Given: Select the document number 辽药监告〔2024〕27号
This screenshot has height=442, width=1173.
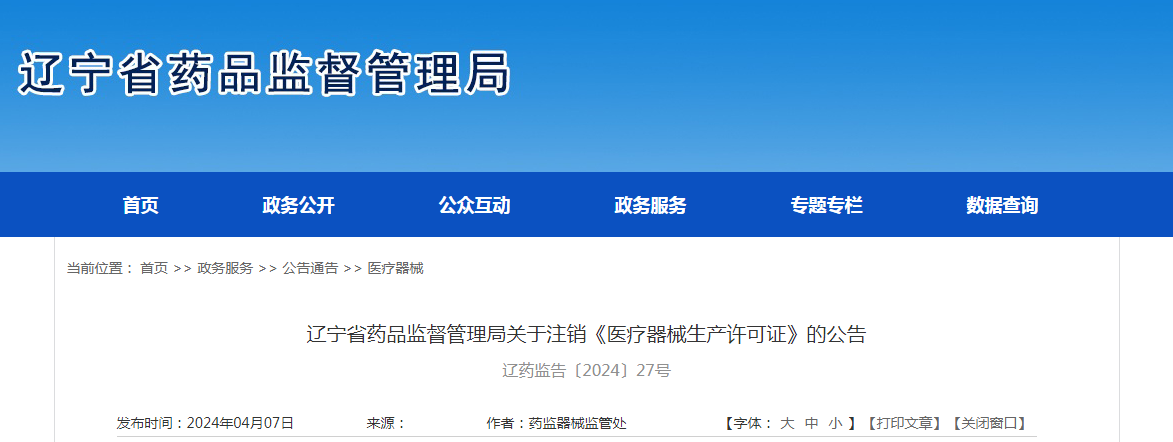Looking at the screenshot, I should (586, 371).
